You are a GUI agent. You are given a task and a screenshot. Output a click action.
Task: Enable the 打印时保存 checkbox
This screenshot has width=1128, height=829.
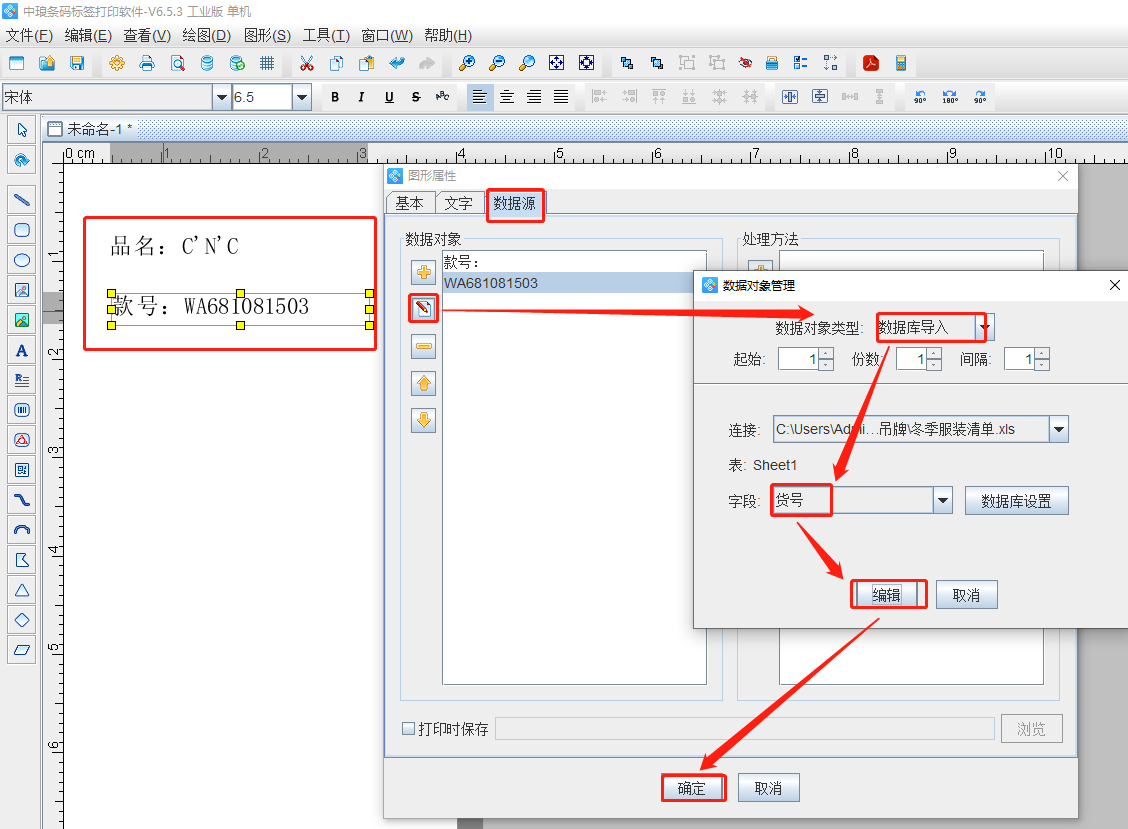[408, 729]
